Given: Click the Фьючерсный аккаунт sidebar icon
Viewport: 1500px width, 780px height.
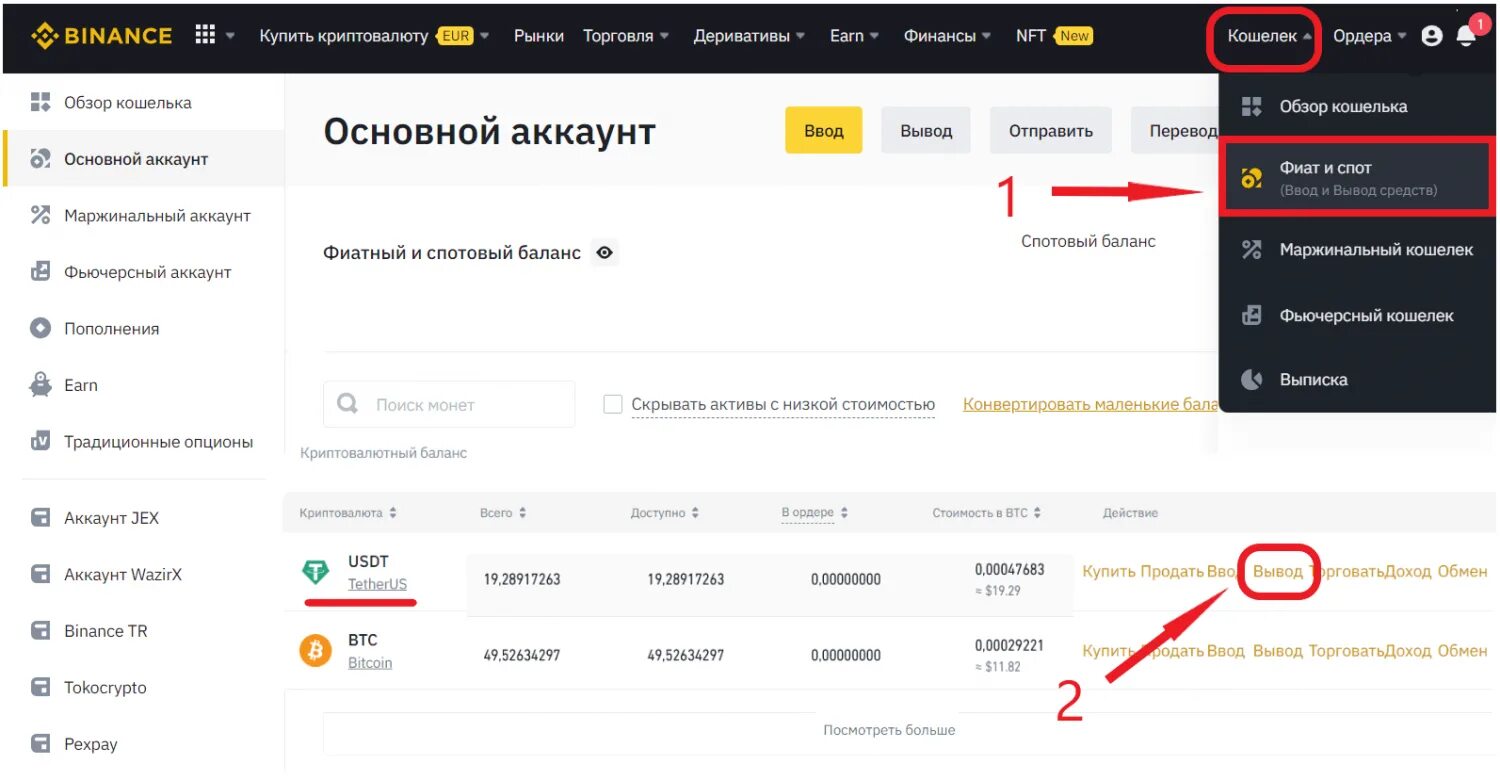Looking at the screenshot, I should click(40, 271).
